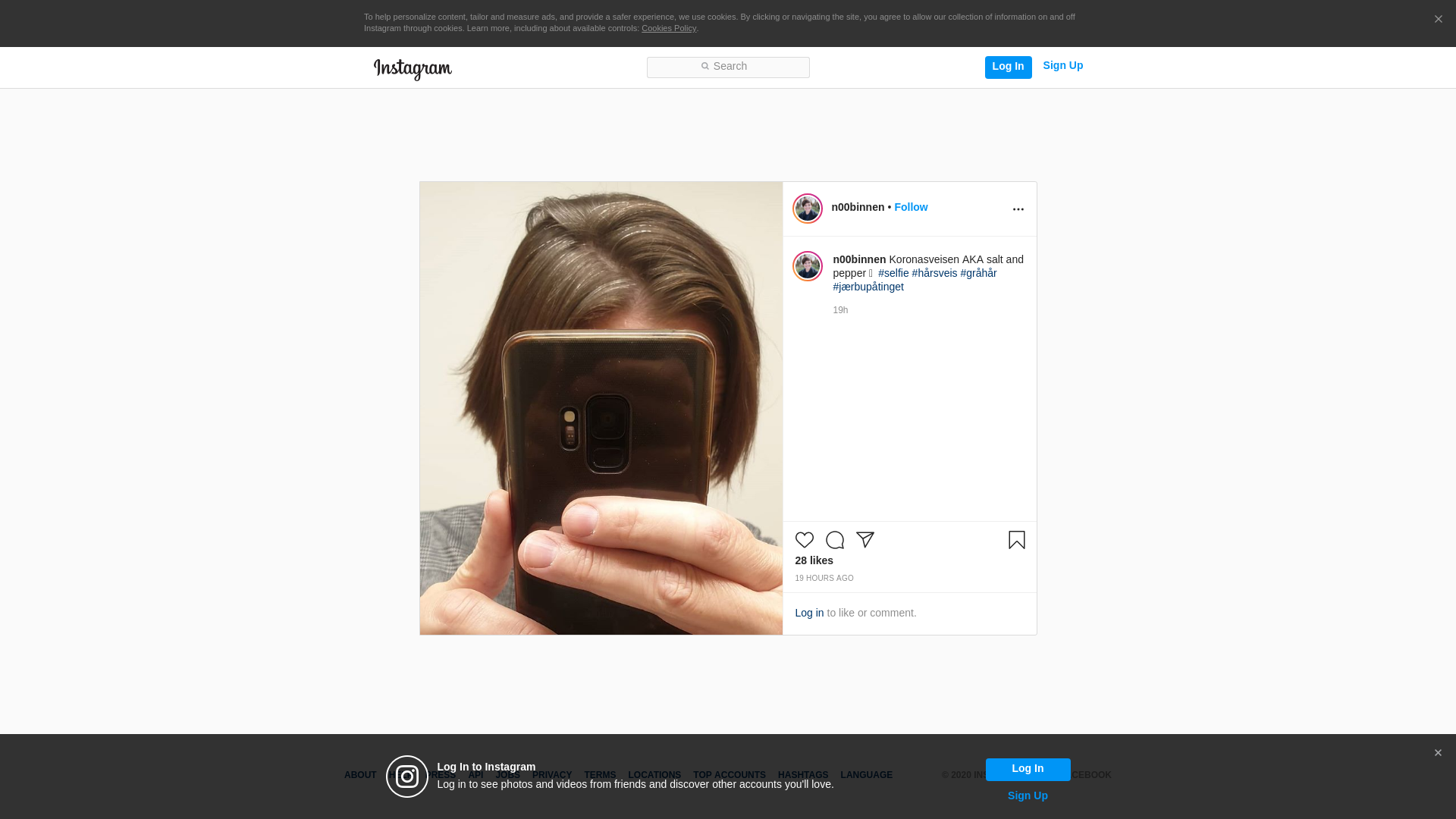
Task: Click the Instagram logo in header
Action: tap(413, 69)
